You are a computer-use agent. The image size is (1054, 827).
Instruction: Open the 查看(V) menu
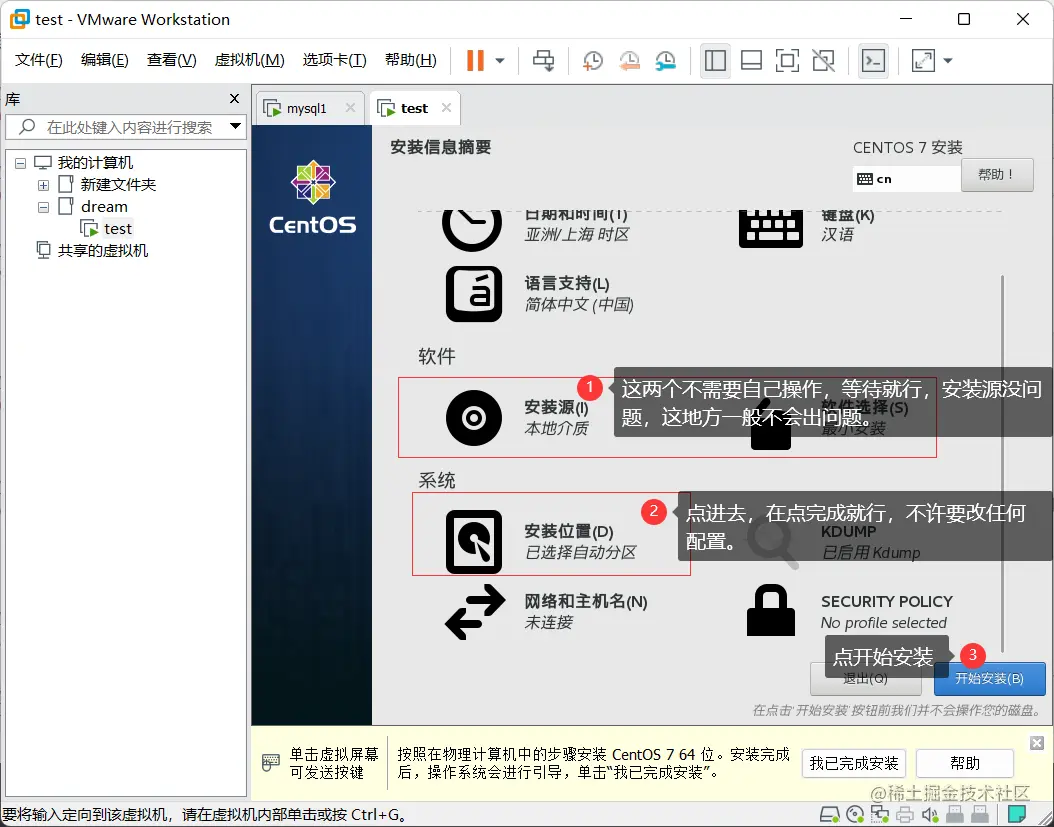click(171, 60)
